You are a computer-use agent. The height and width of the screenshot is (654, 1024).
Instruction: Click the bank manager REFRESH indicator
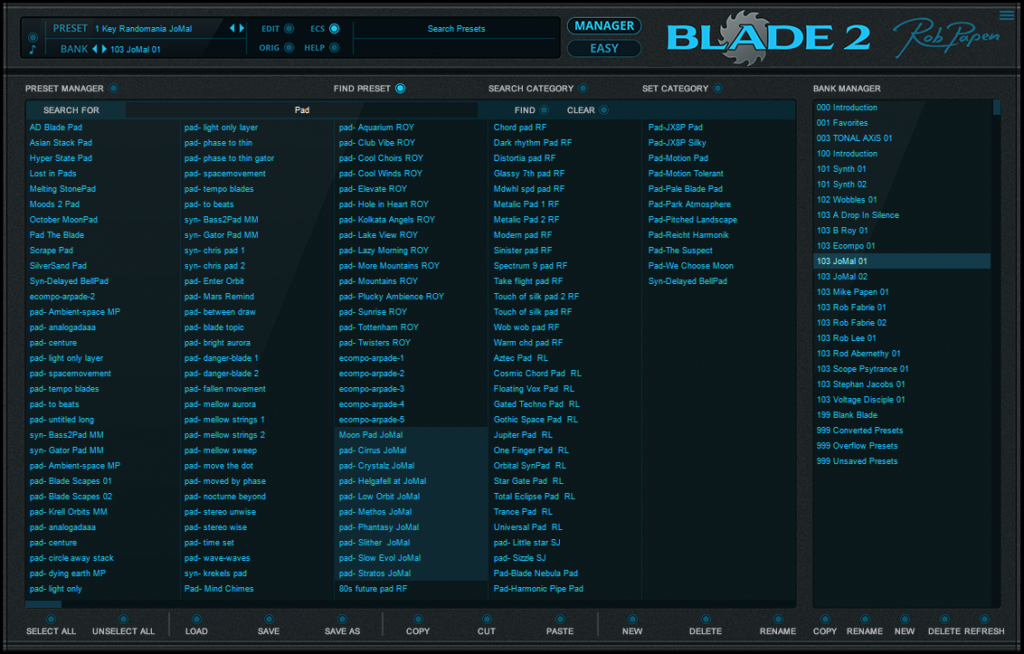(984, 619)
